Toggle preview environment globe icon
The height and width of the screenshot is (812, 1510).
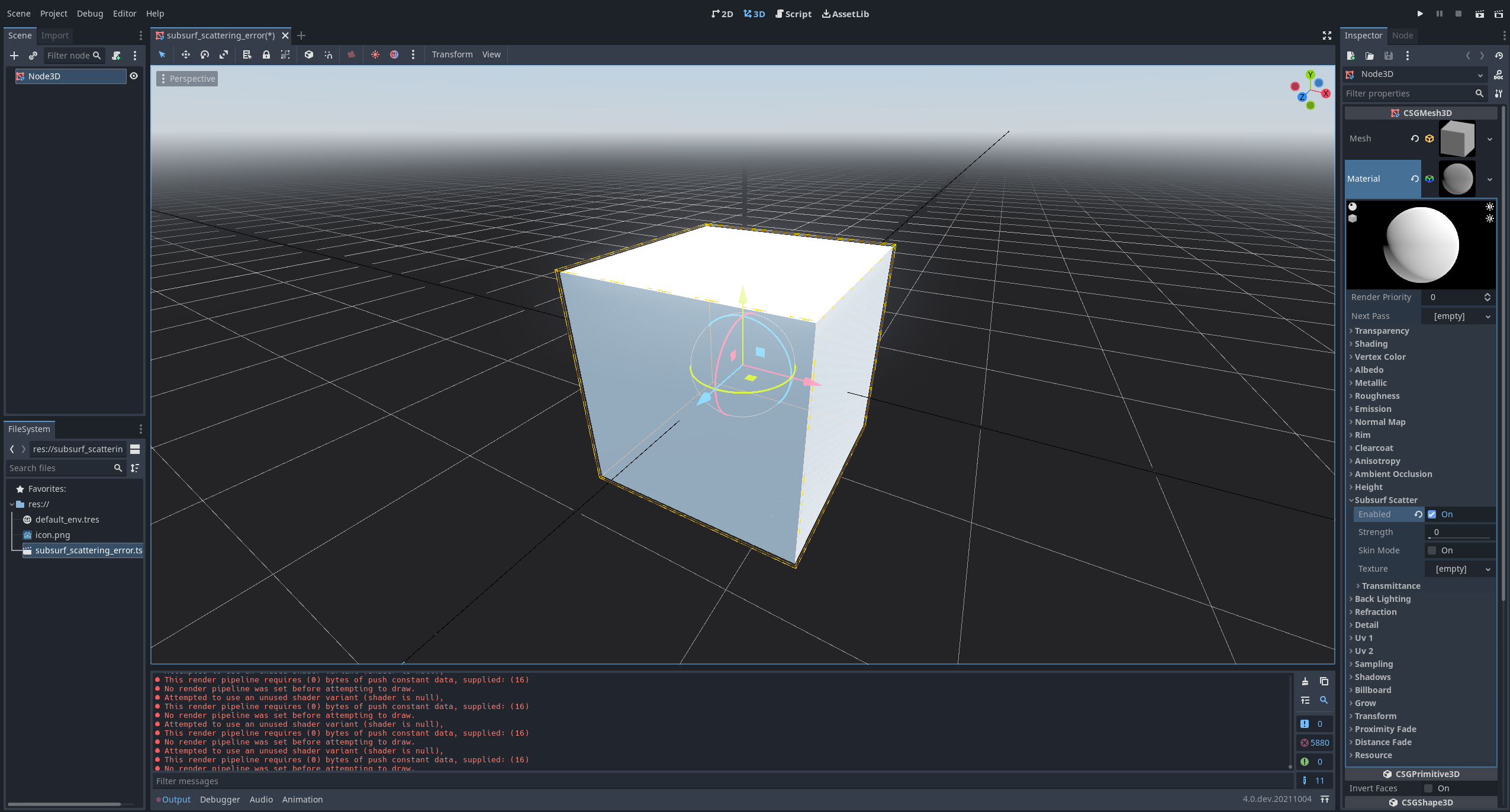[x=394, y=54]
